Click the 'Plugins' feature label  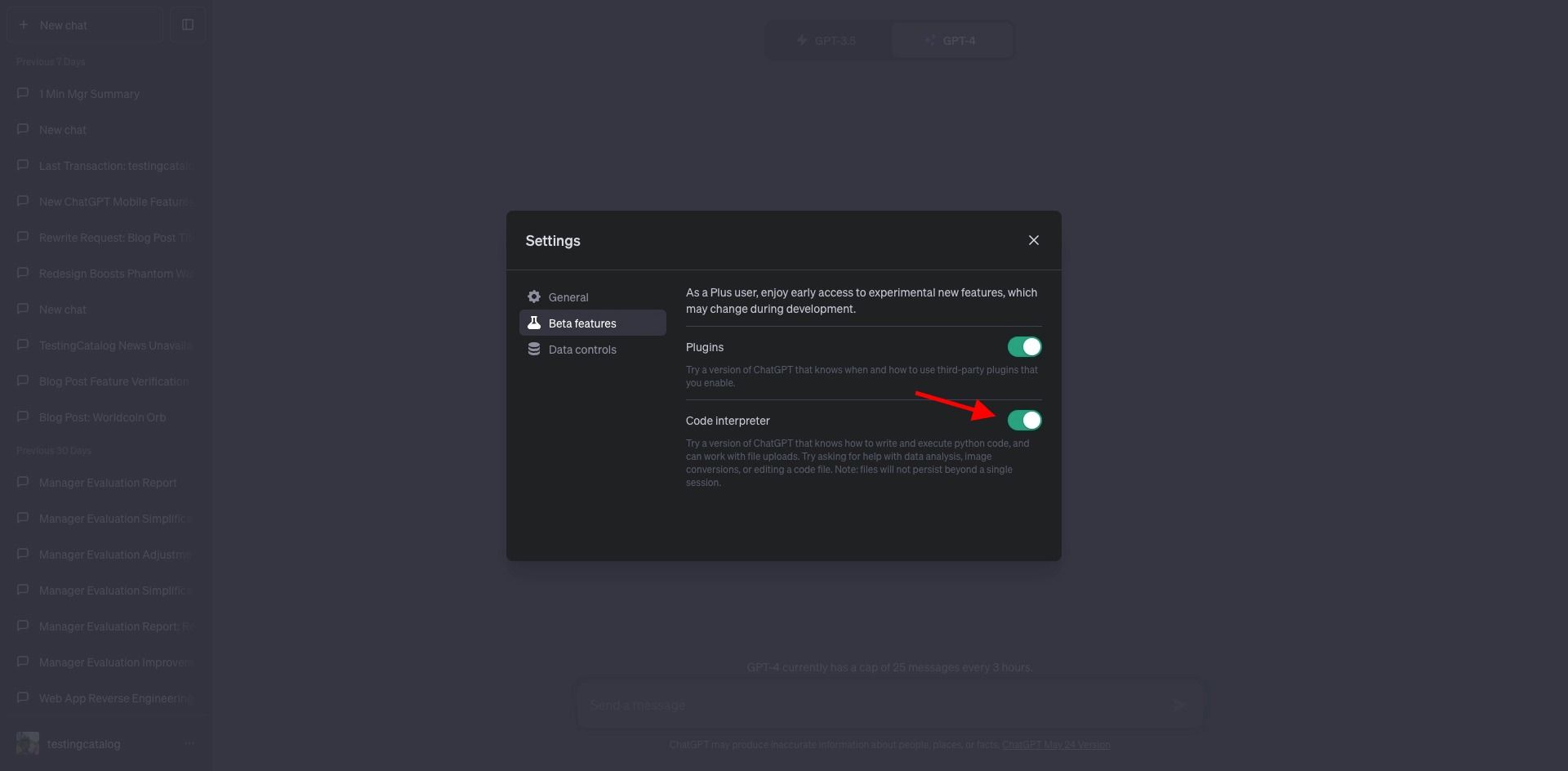point(705,347)
